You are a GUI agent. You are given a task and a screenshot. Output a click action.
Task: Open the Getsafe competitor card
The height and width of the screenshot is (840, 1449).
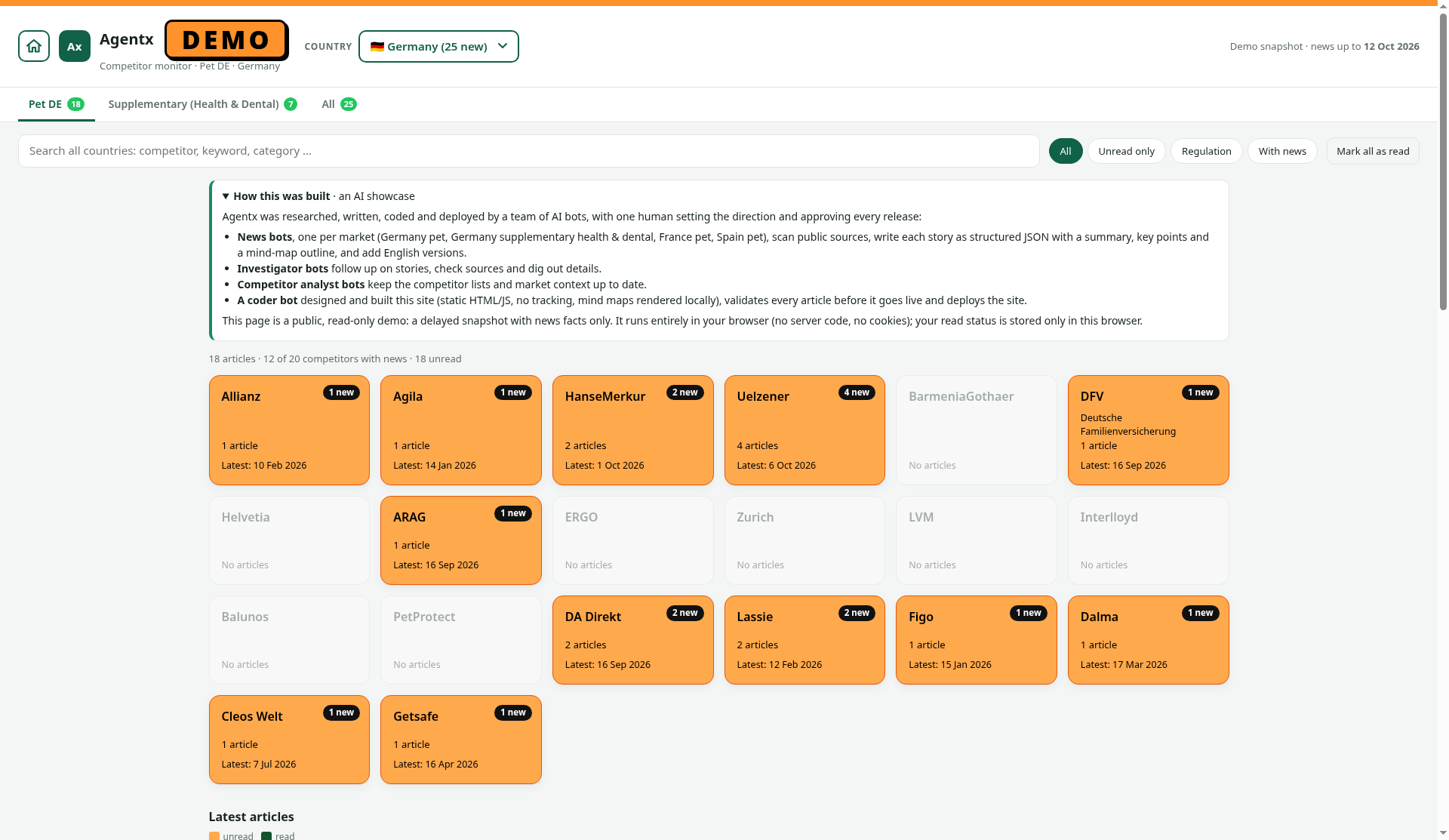pyautogui.click(x=461, y=740)
